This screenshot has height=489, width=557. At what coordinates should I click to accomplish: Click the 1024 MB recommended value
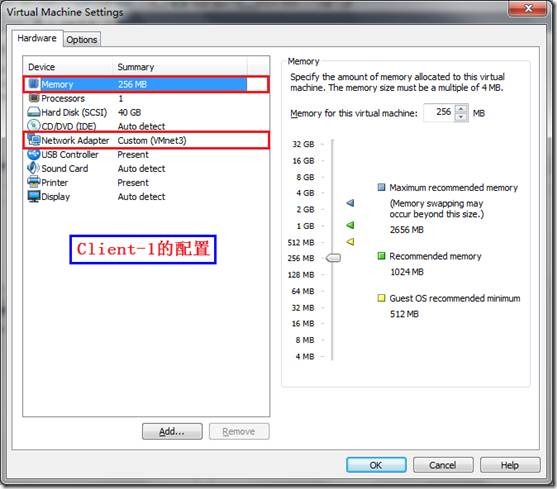tap(407, 272)
